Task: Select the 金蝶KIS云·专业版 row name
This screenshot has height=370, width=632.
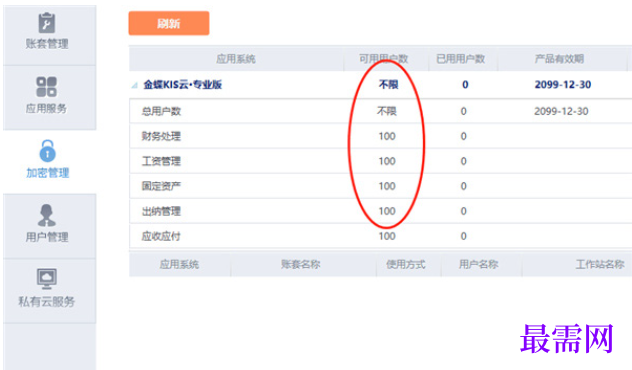Action: 183,85
